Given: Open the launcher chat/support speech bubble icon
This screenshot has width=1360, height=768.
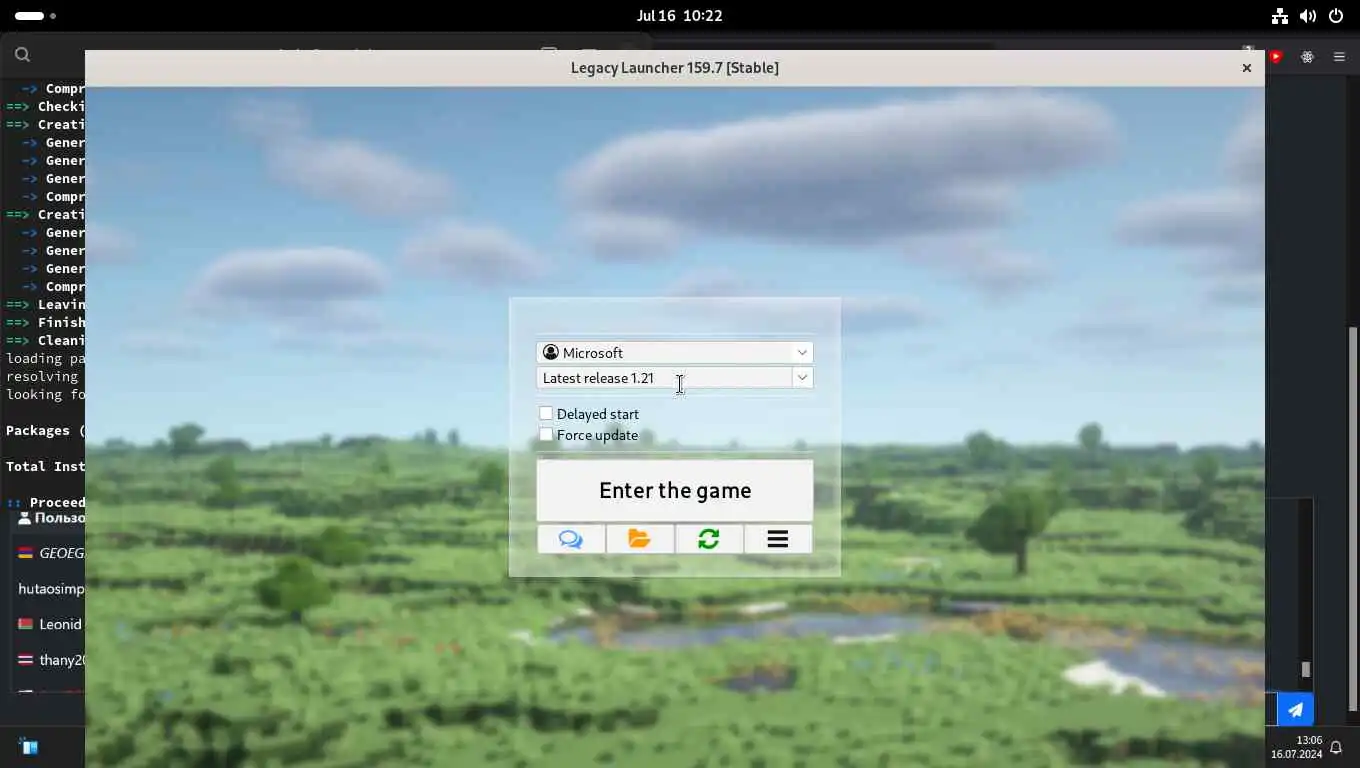Looking at the screenshot, I should tap(571, 539).
